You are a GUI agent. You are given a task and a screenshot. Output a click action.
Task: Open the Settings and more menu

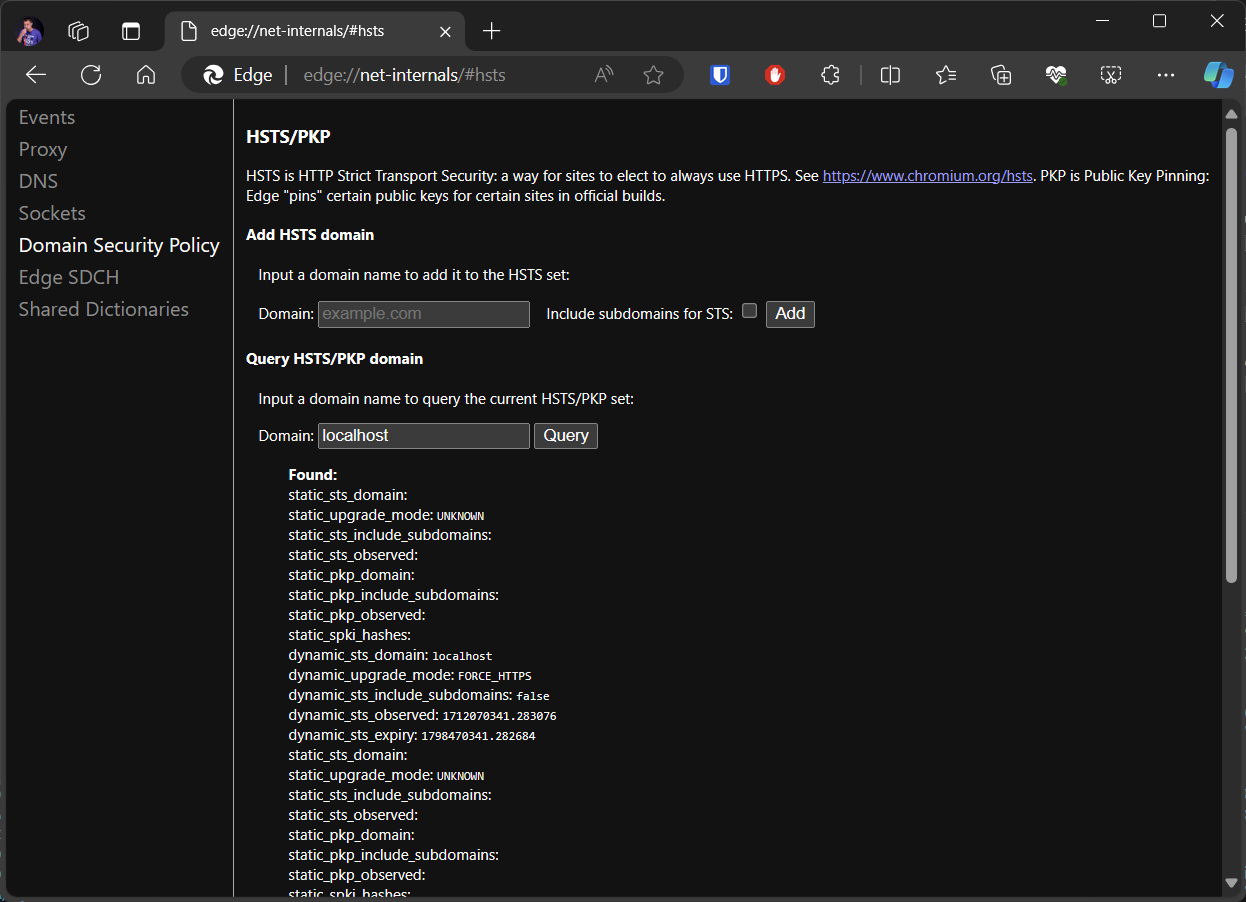point(1165,74)
